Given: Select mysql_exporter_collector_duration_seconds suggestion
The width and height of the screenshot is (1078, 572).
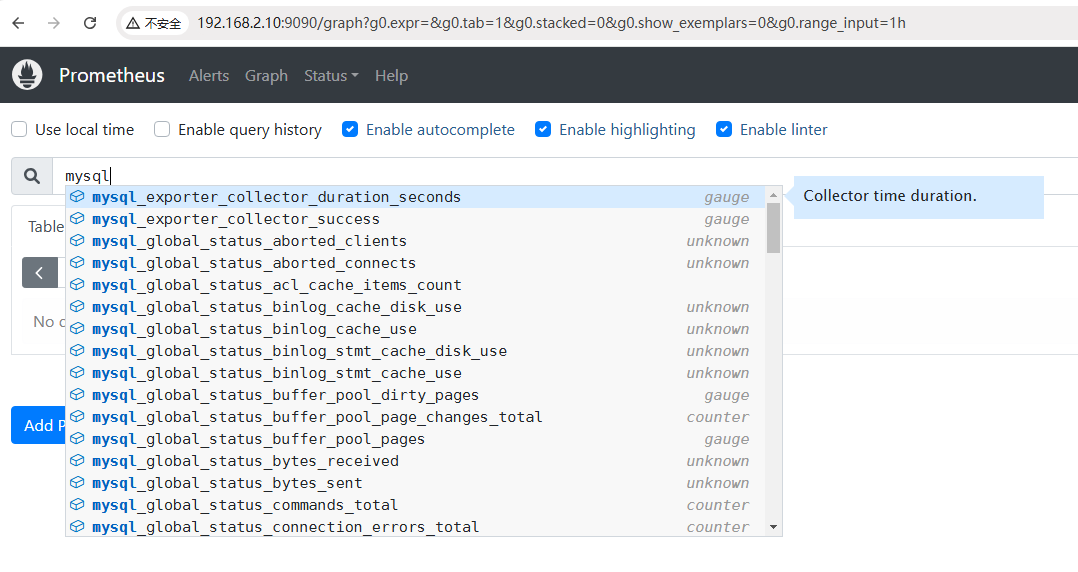Looking at the screenshot, I should [415, 197].
